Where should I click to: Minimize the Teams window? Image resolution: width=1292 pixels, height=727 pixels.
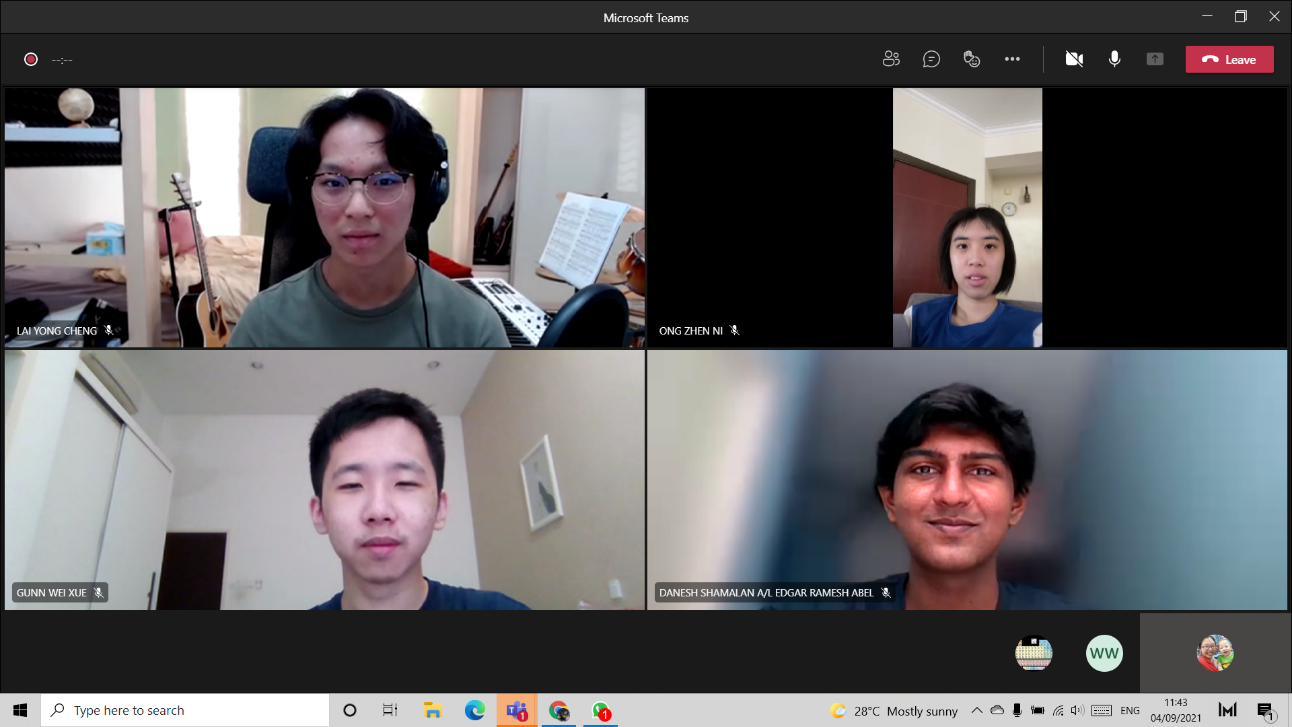pyautogui.click(x=1207, y=16)
